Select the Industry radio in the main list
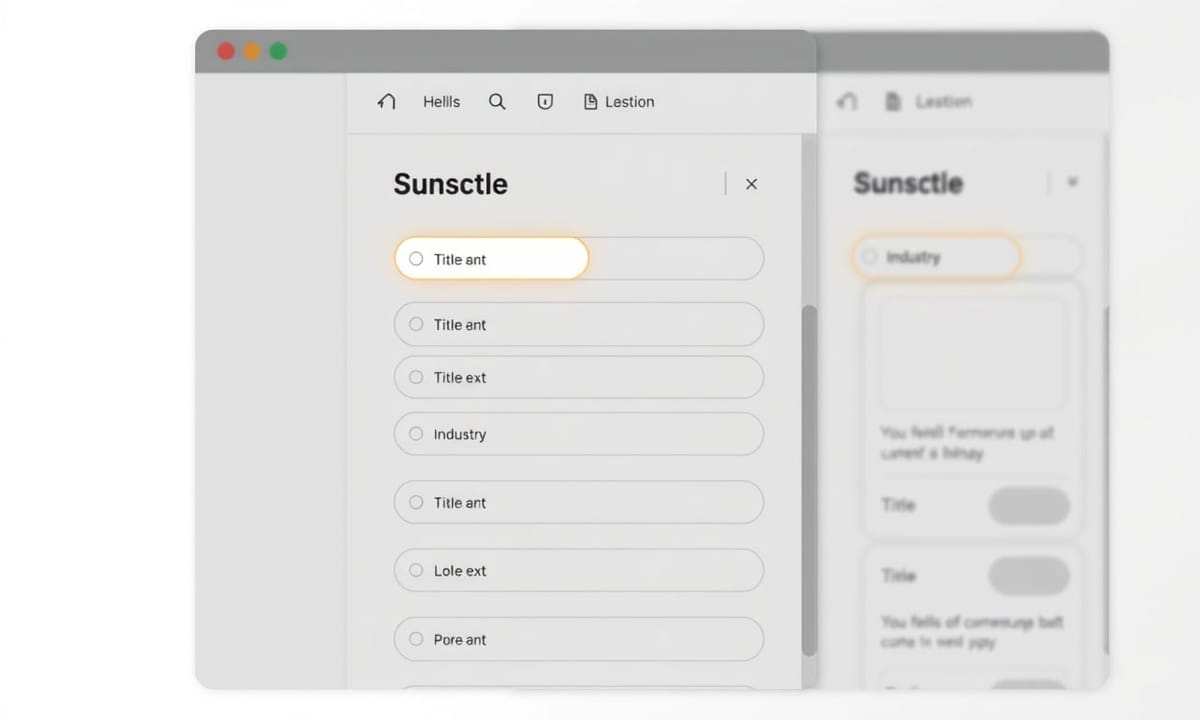 pos(416,434)
